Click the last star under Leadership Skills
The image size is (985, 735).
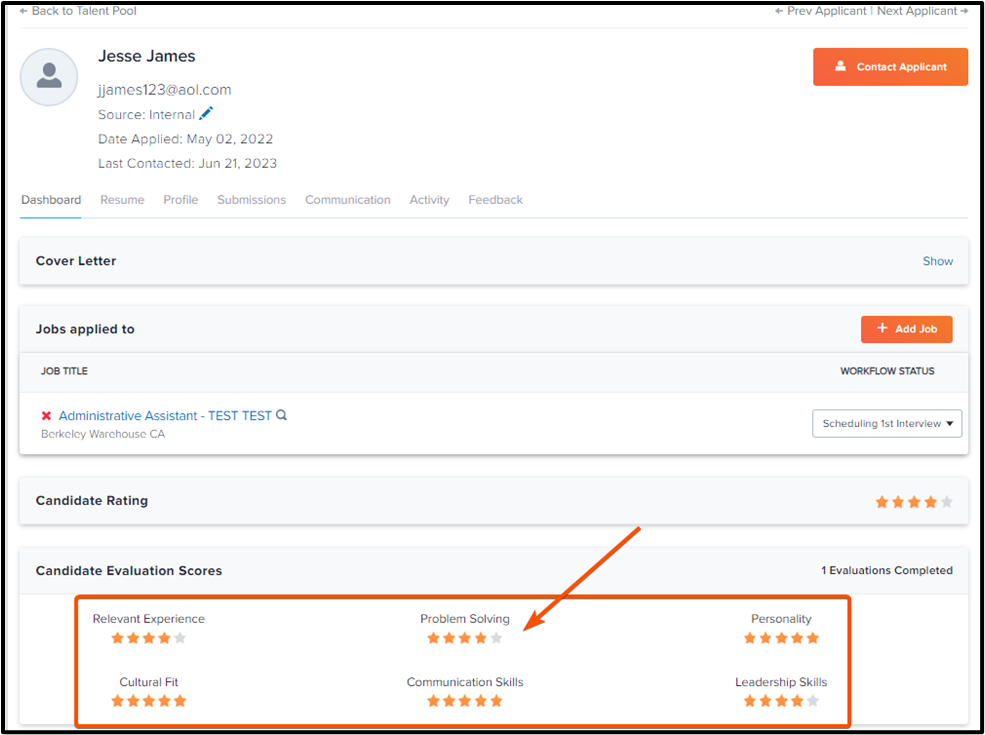coord(813,701)
